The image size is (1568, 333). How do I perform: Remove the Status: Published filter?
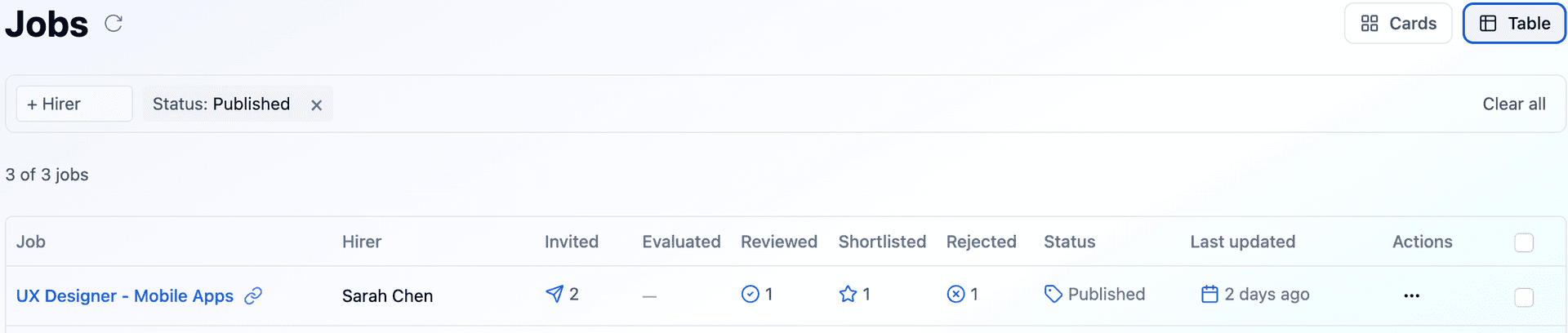tap(317, 105)
